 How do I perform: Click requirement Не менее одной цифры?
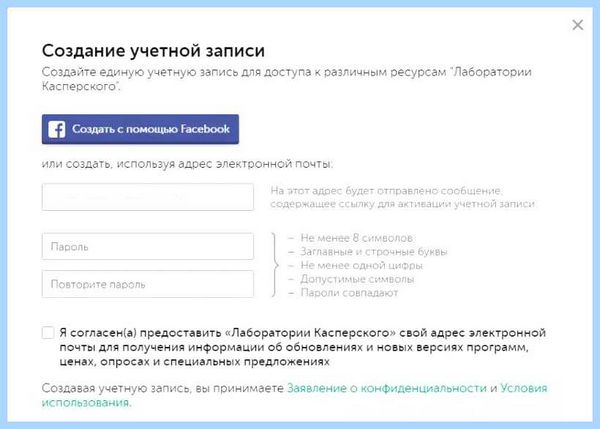click(362, 265)
